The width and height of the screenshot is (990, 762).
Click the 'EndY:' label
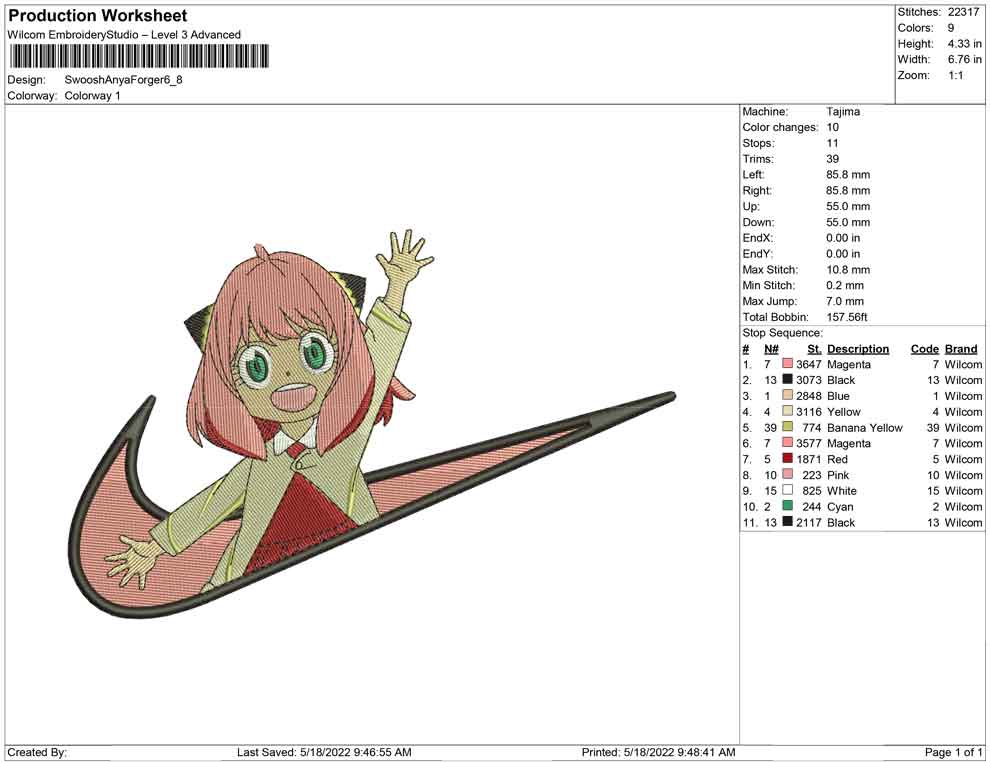pos(757,254)
